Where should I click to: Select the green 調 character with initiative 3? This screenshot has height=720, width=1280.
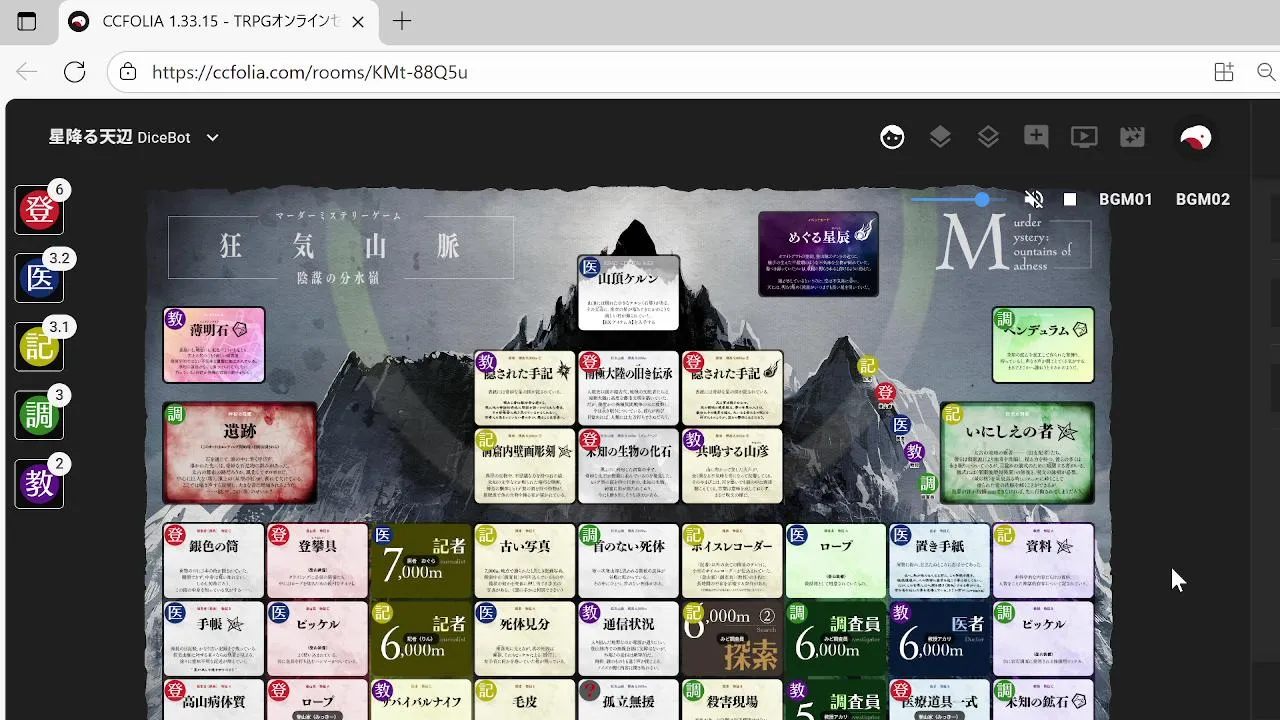tap(40, 414)
